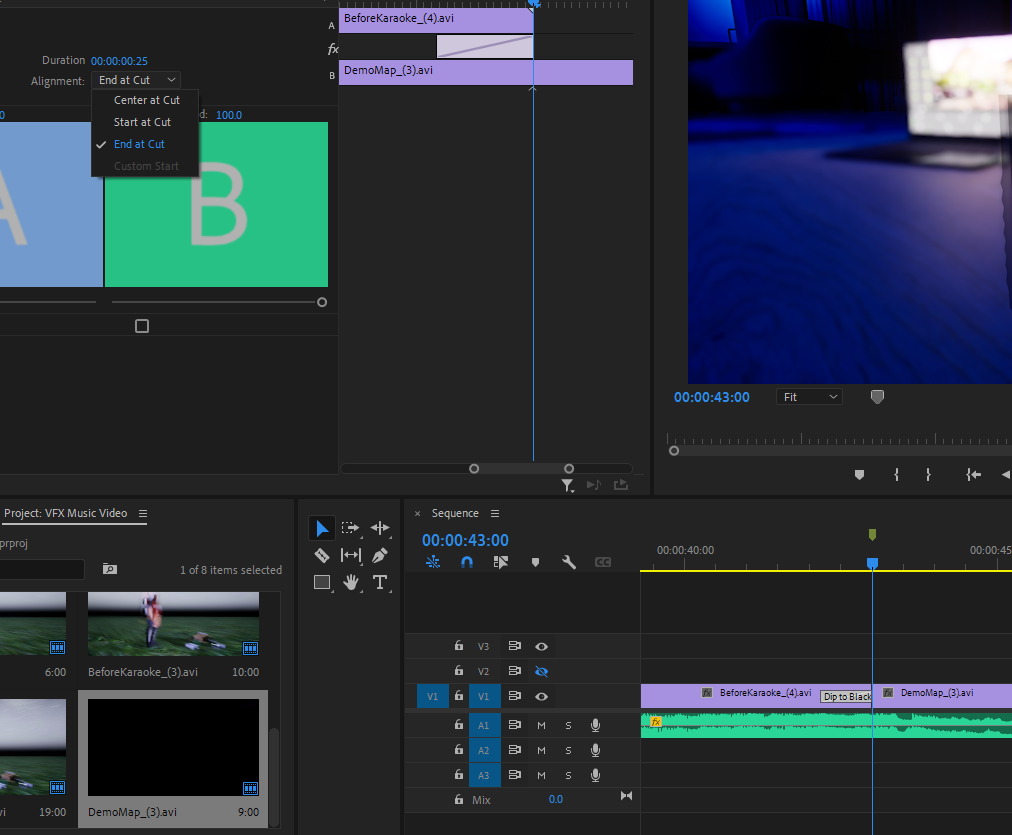Choose Start at Cut alignment
The width and height of the screenshot is (1012, 835).
[x=142, y=122]
